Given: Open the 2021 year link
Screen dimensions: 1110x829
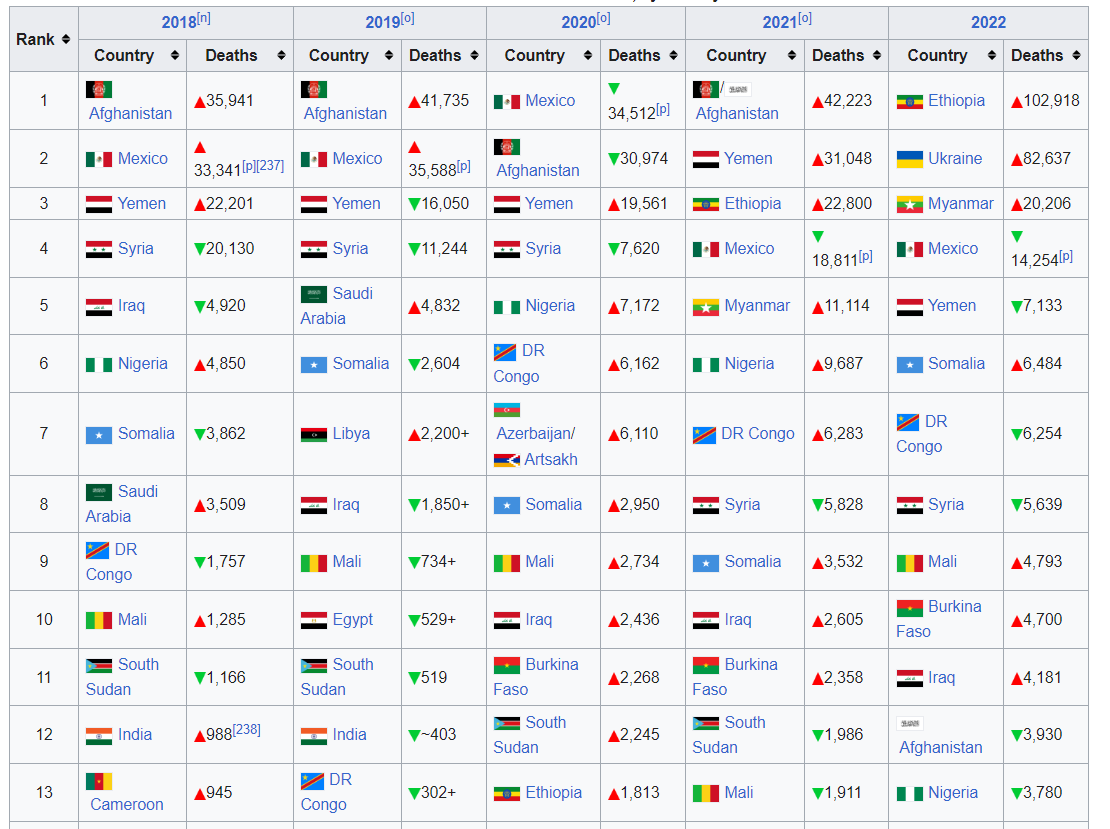Looking at the screenshot, I should (780, 23).
